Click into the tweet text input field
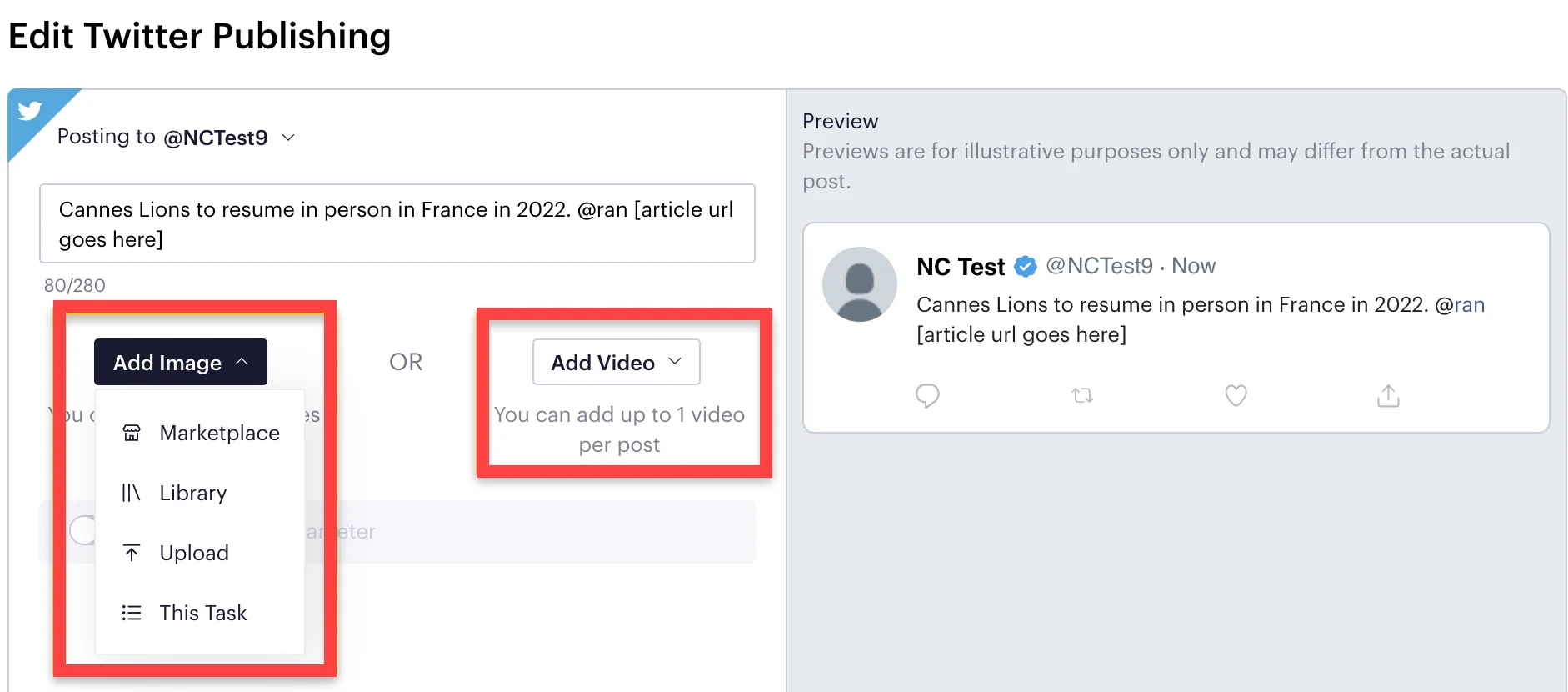This screenshot has height=692, width=1568. 397,223
